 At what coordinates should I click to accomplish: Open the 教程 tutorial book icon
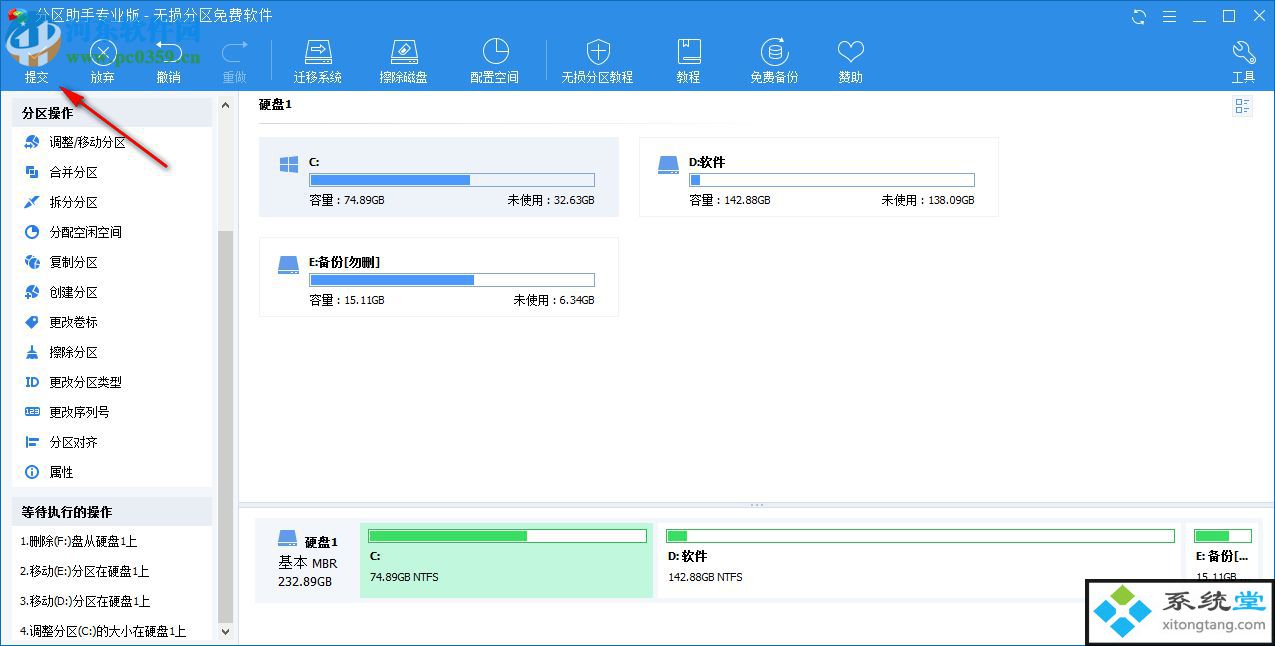[688, 60]
